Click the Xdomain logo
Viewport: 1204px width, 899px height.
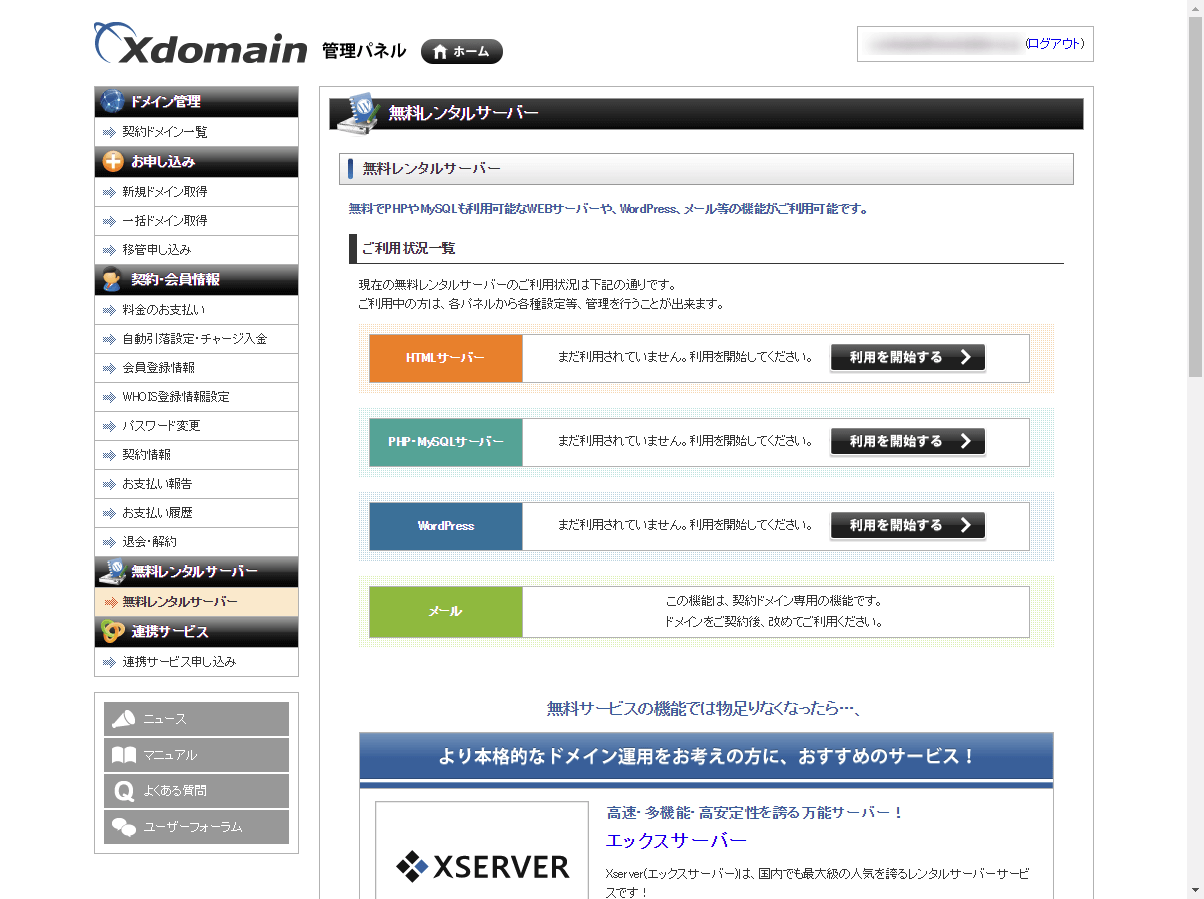pyautogui.click(x=200, y=45)
